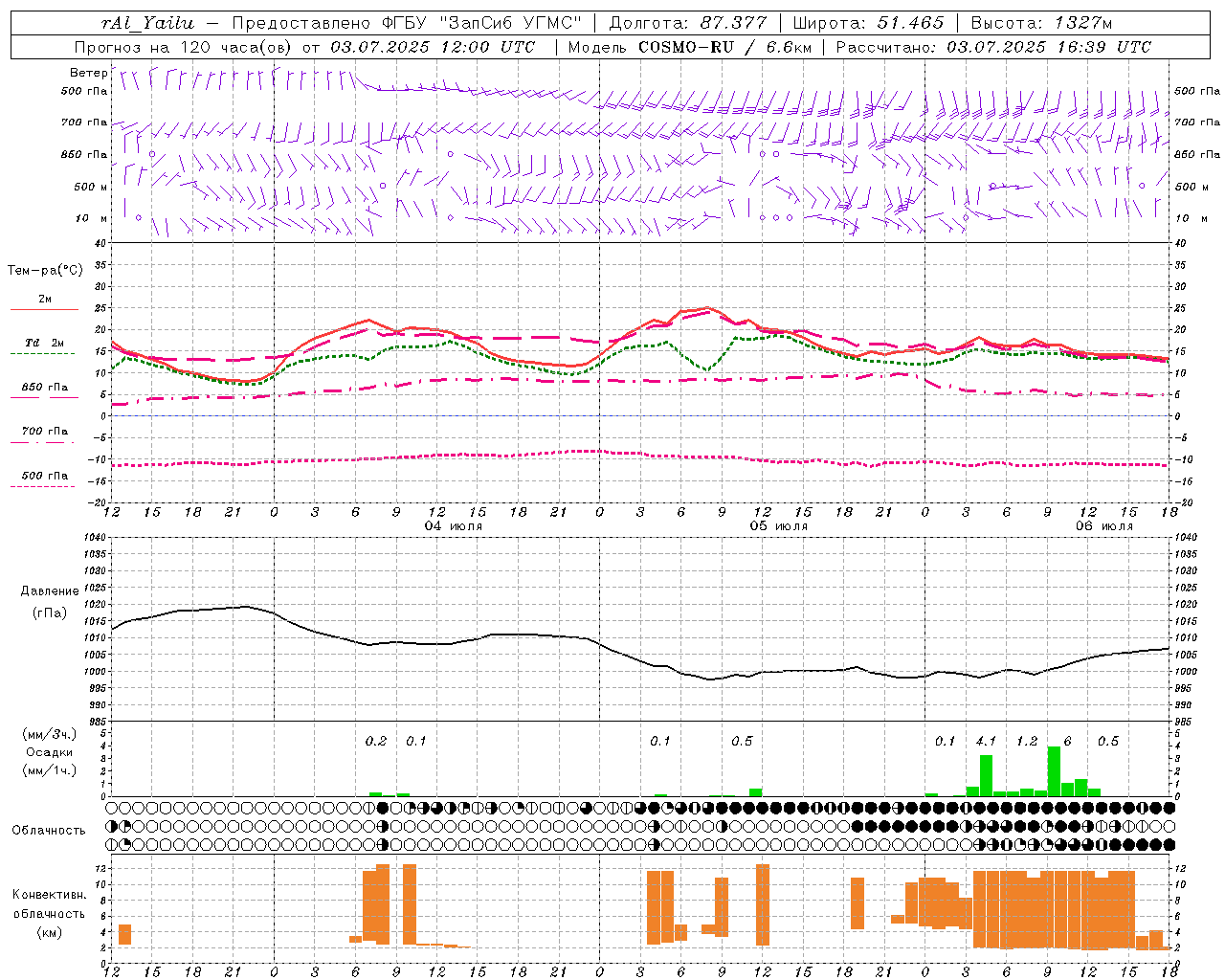Viewport: 1225px width, 980px height.
Task: Click the dash-dot line sample under 700 гПа legend
Action: click(44, 442)
